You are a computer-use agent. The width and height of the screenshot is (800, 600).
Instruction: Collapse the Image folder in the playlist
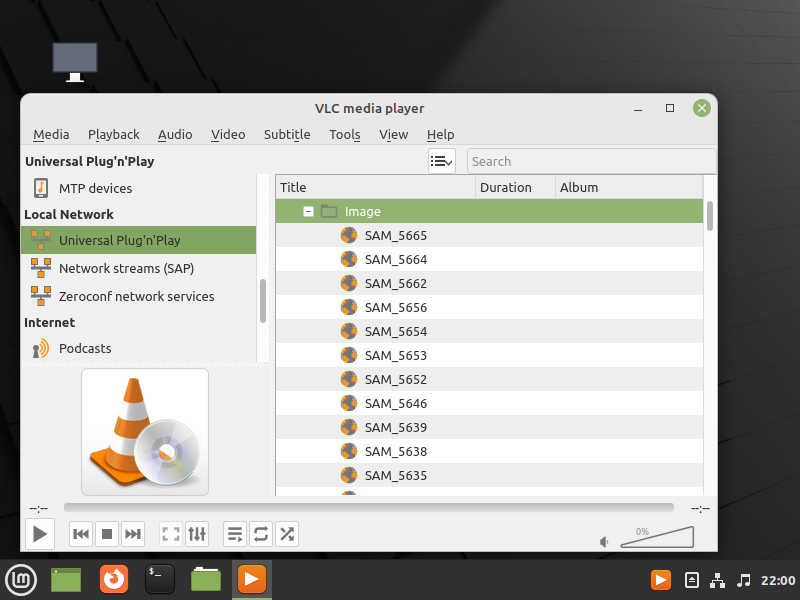tap(308, 211)
